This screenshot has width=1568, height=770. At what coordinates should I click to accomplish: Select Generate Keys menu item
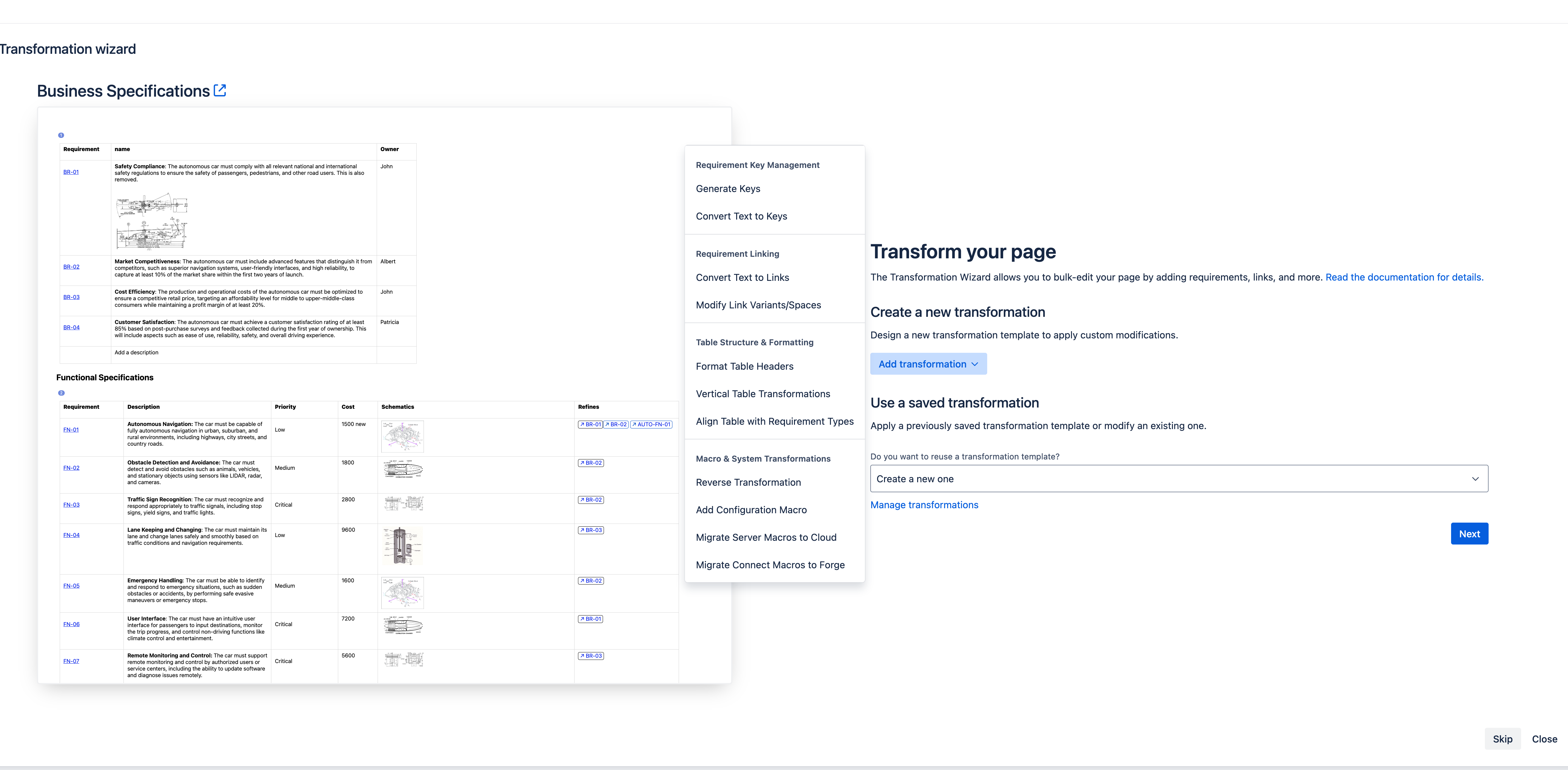[x=728, y=189]
